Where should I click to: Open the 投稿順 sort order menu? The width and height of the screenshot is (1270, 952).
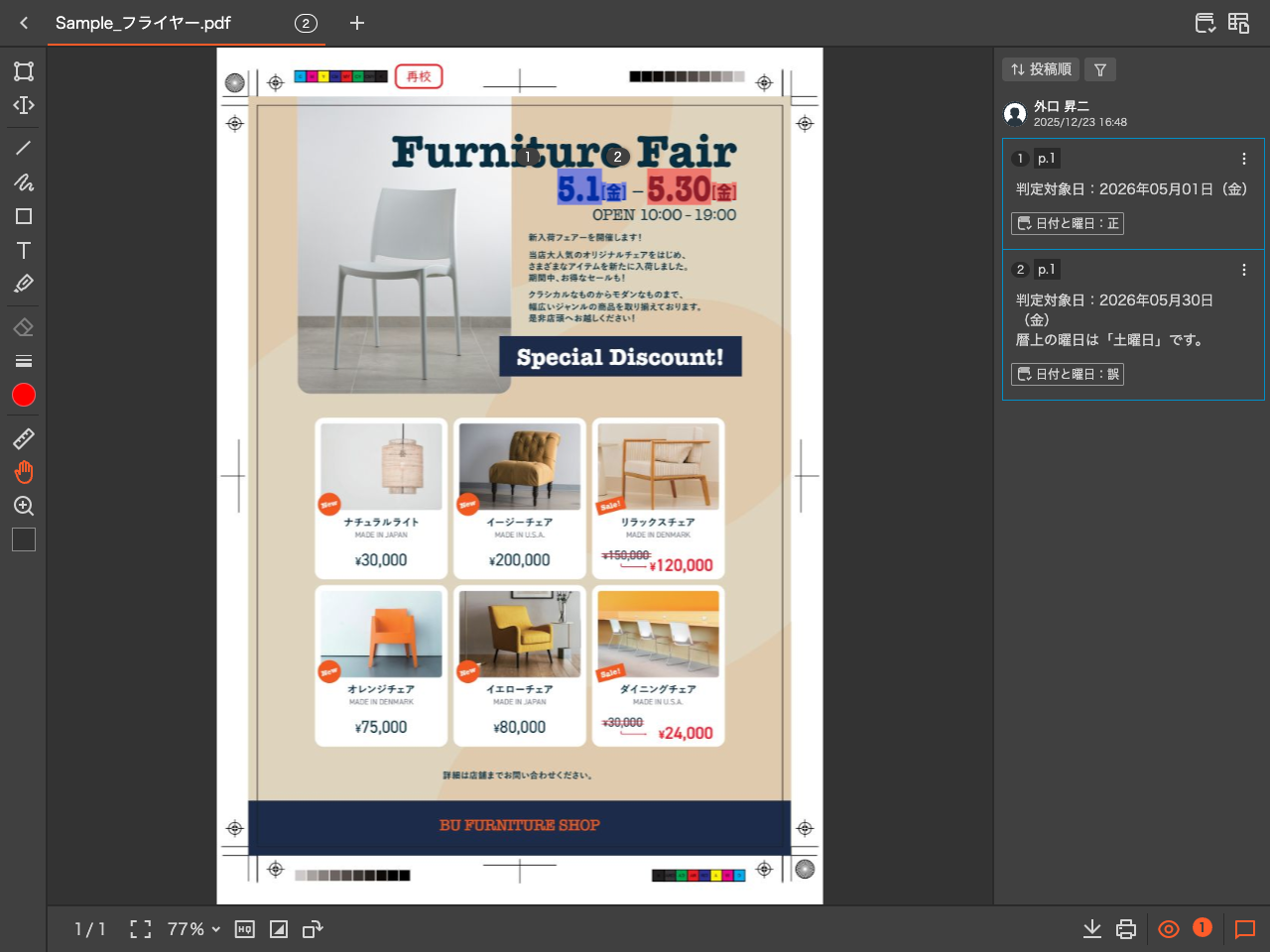(1041, 69)
